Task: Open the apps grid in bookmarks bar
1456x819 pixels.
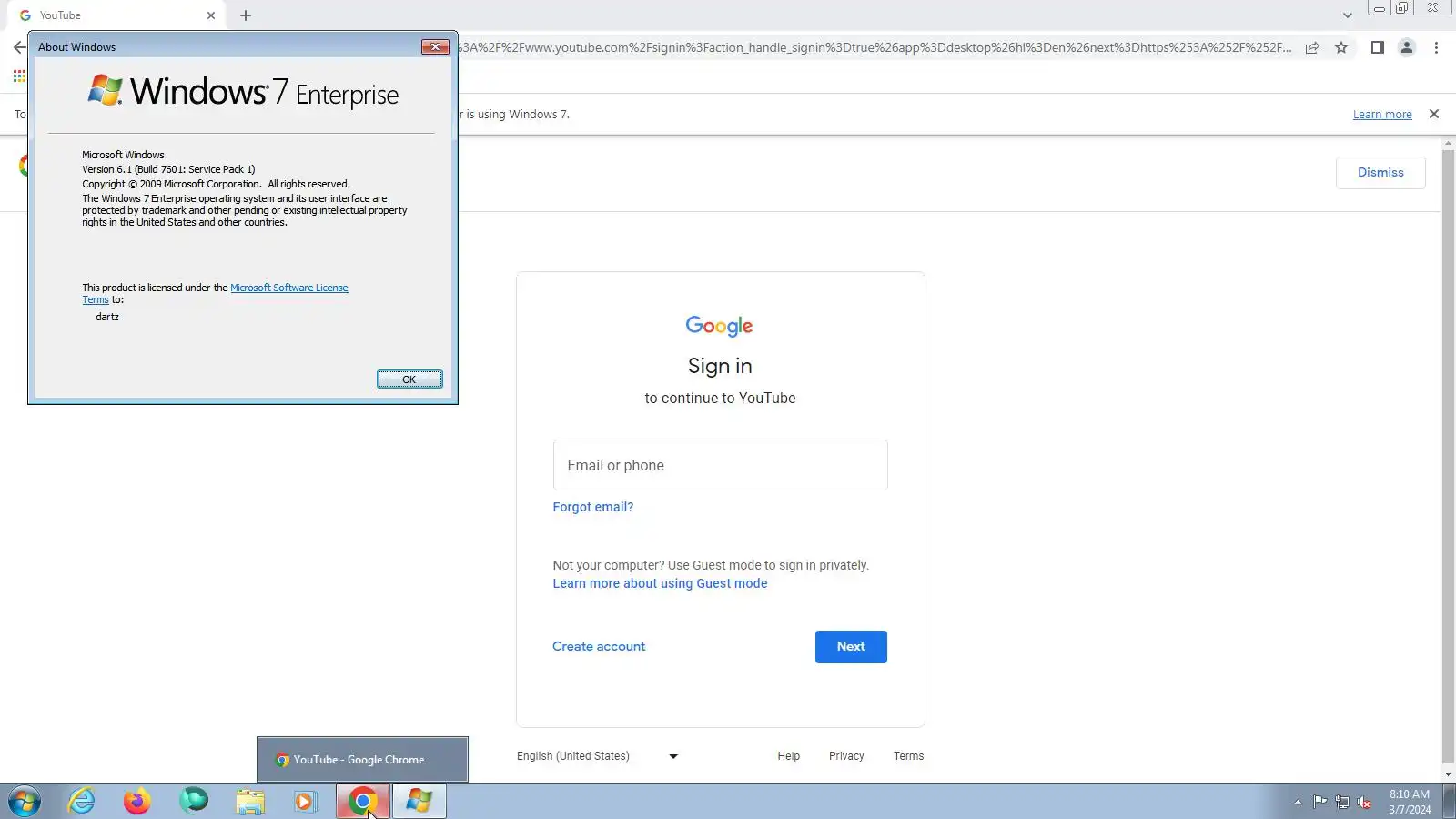Action: [19, 76]
